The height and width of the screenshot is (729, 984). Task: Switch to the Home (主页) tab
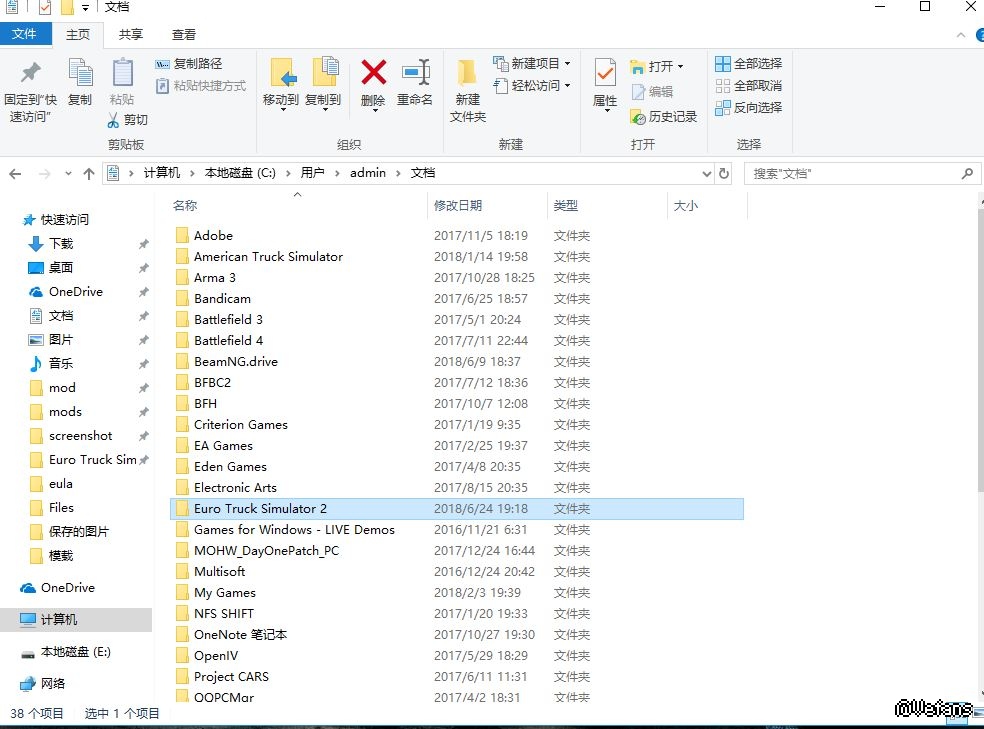pos(78,35)
